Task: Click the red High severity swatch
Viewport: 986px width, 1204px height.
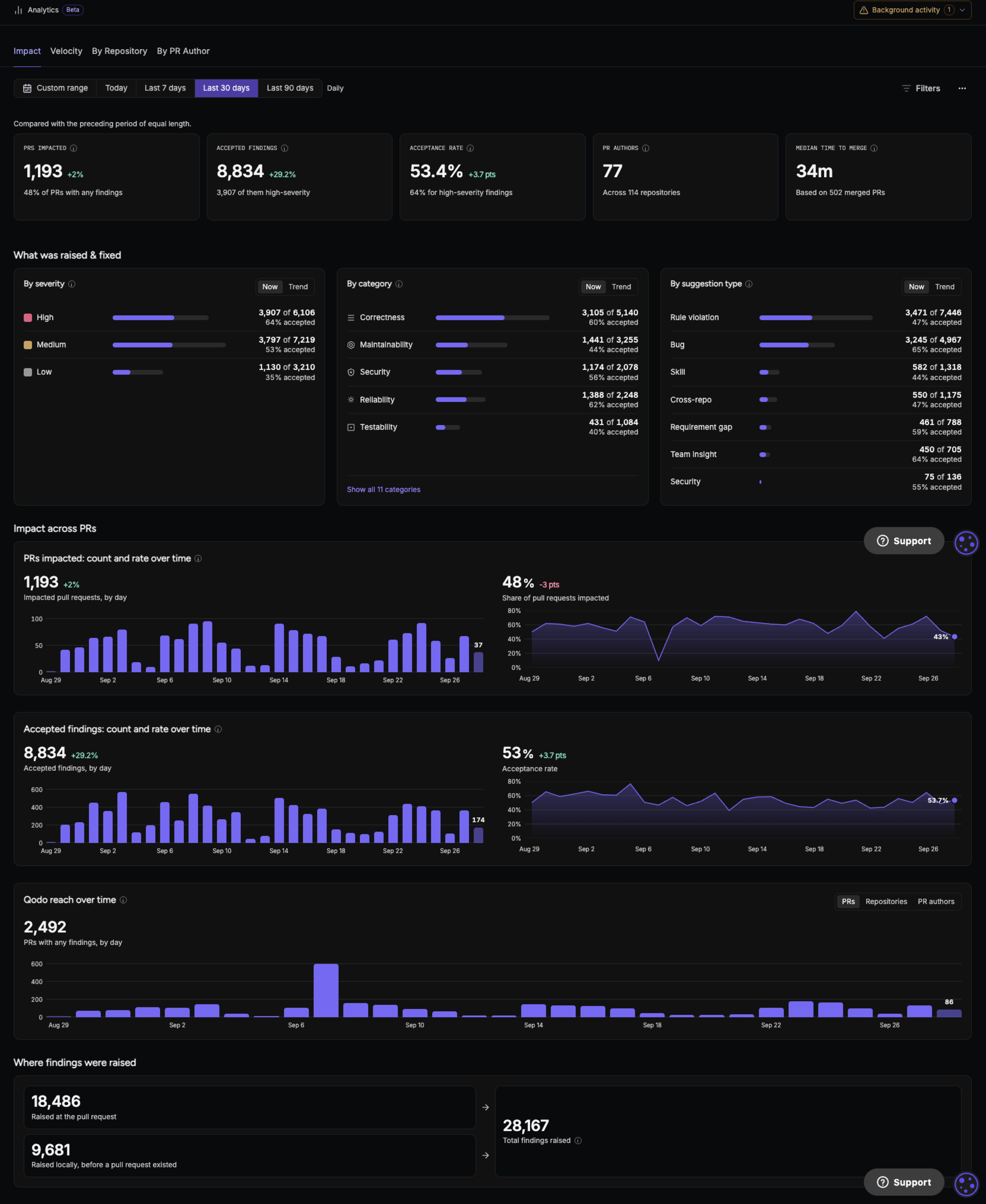Action: [27, 317]
